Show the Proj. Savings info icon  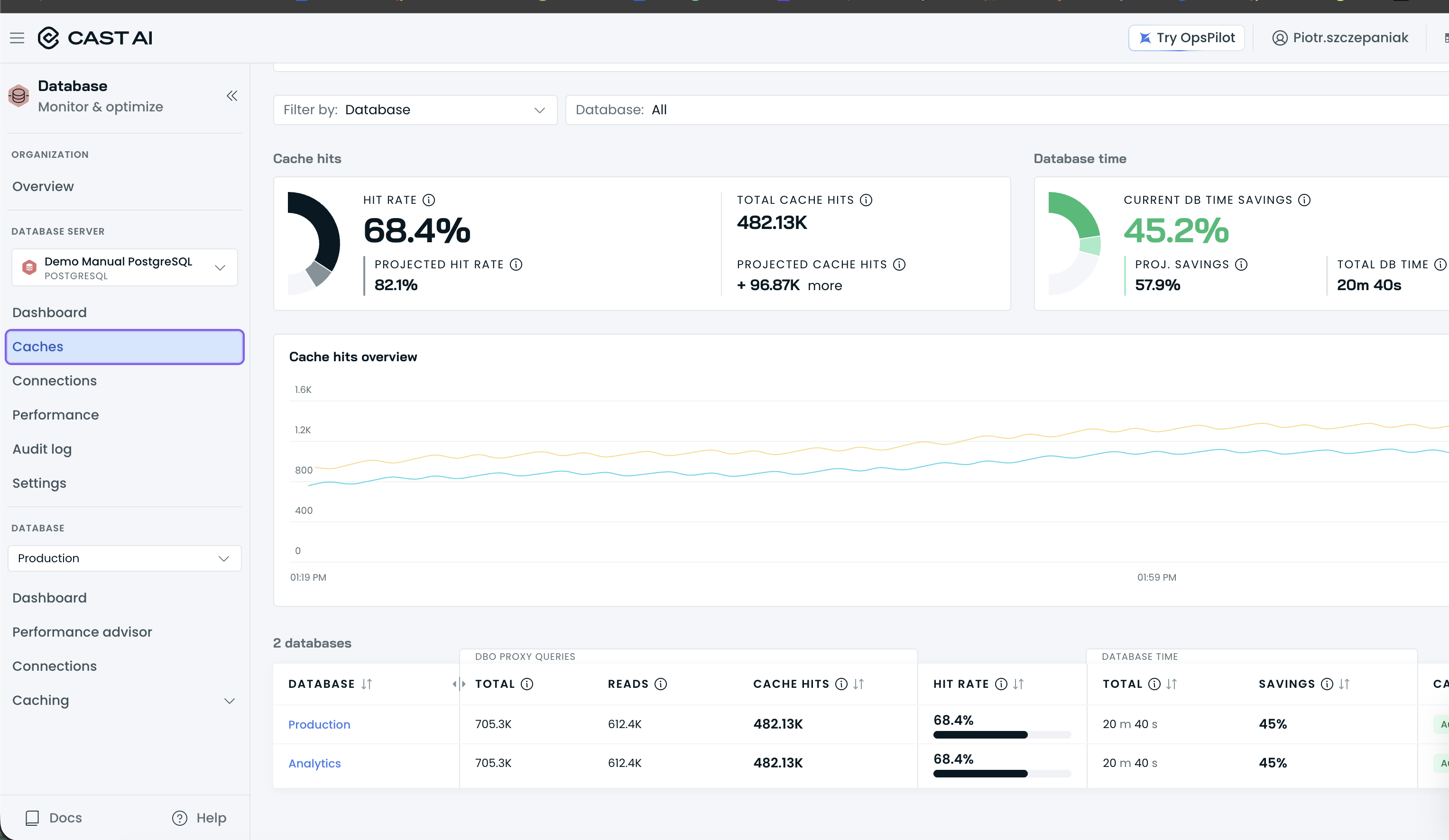click(1241, 265)
